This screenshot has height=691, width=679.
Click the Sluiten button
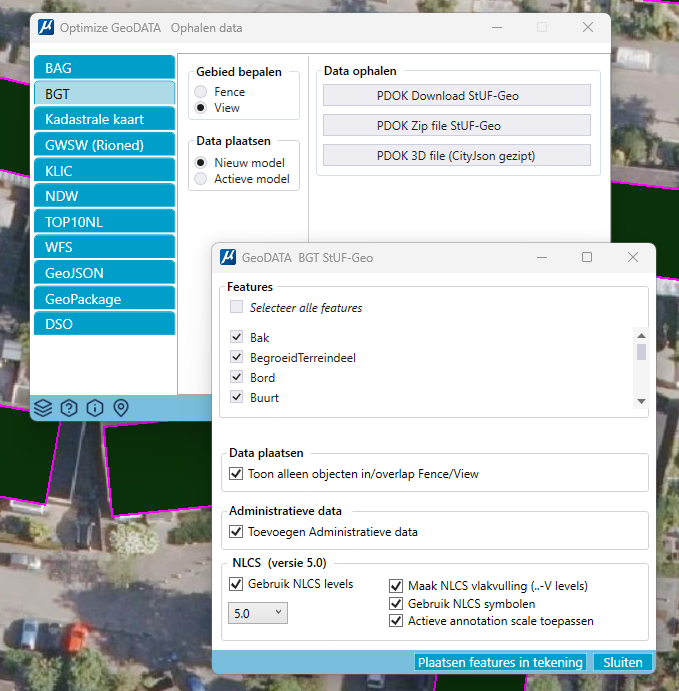623,662
